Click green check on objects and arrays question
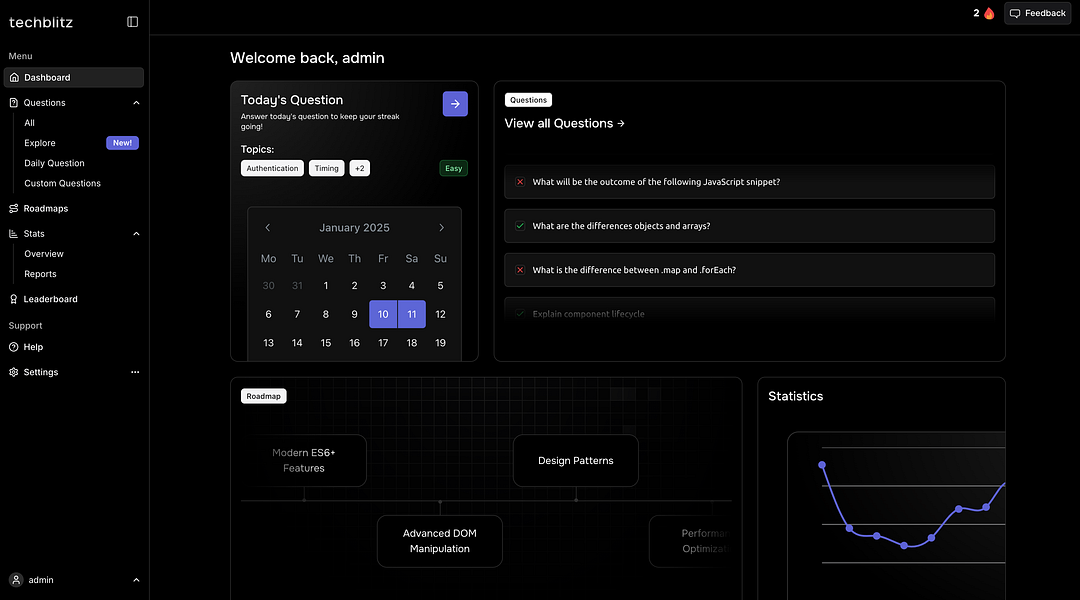Screen dimensions: 1080x600 click(x=520, y=226)
